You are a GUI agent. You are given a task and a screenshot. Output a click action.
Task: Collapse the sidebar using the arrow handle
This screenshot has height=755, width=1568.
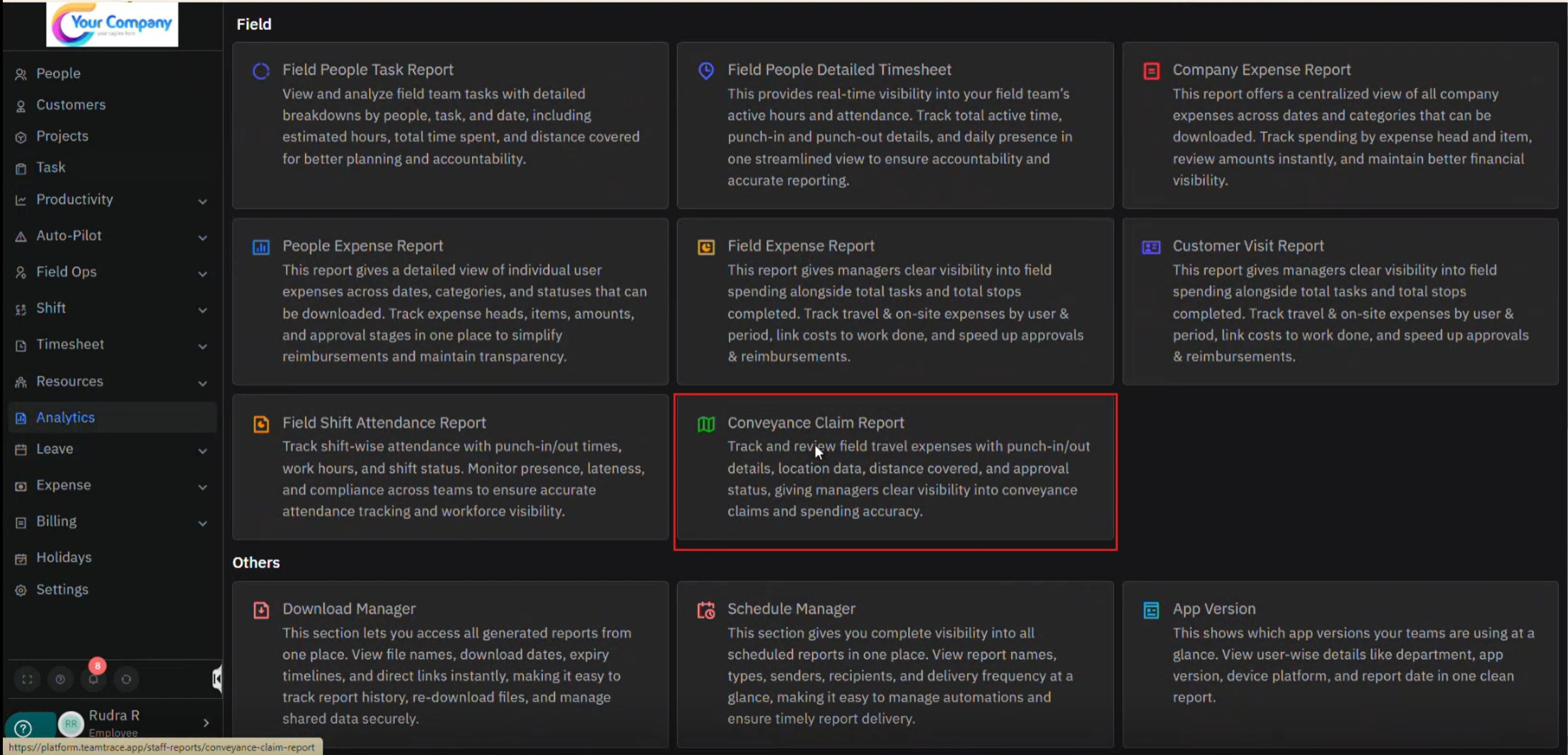click(x=217, y=679)
